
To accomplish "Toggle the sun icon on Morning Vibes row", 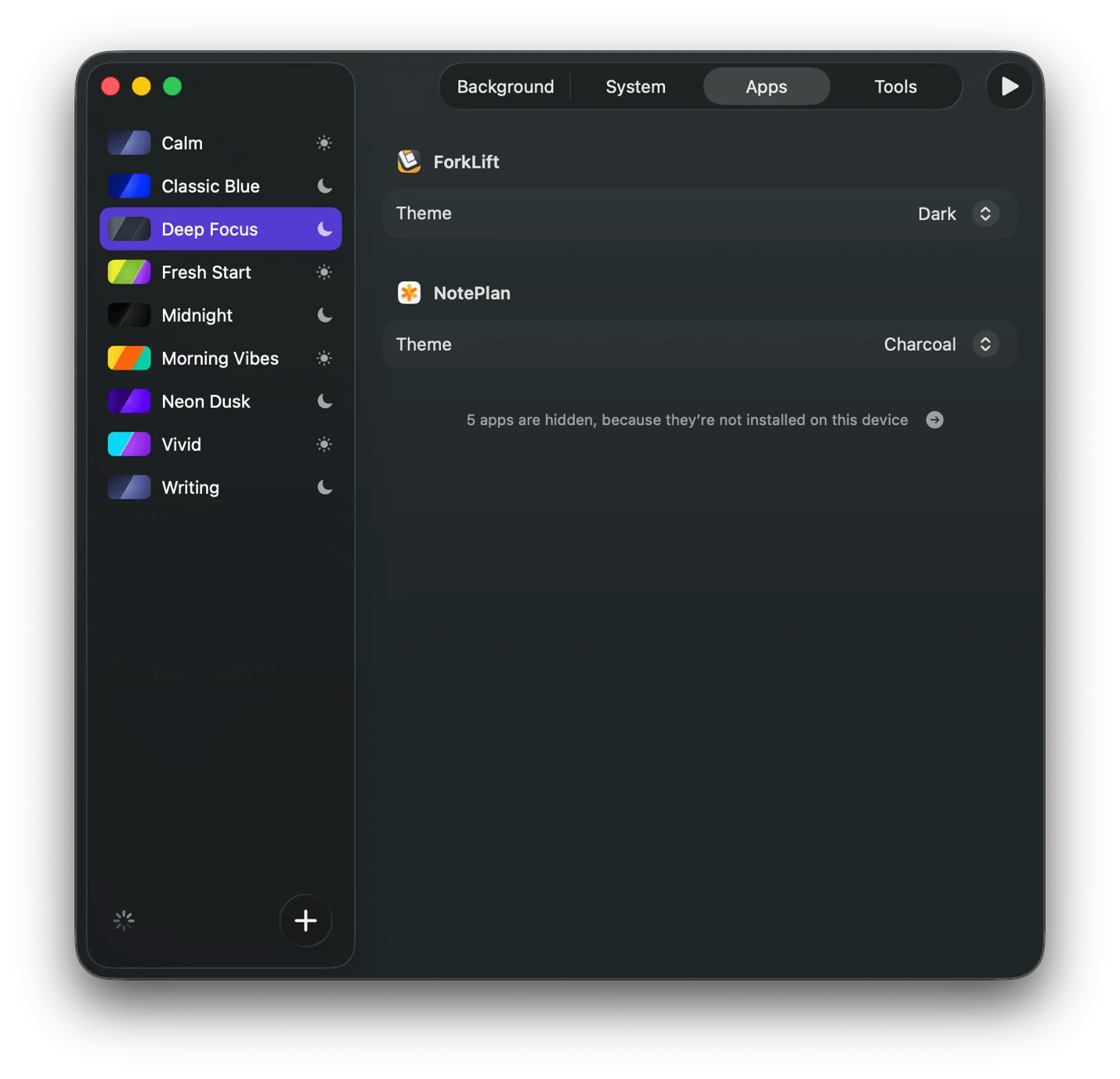I will point(324,359).
